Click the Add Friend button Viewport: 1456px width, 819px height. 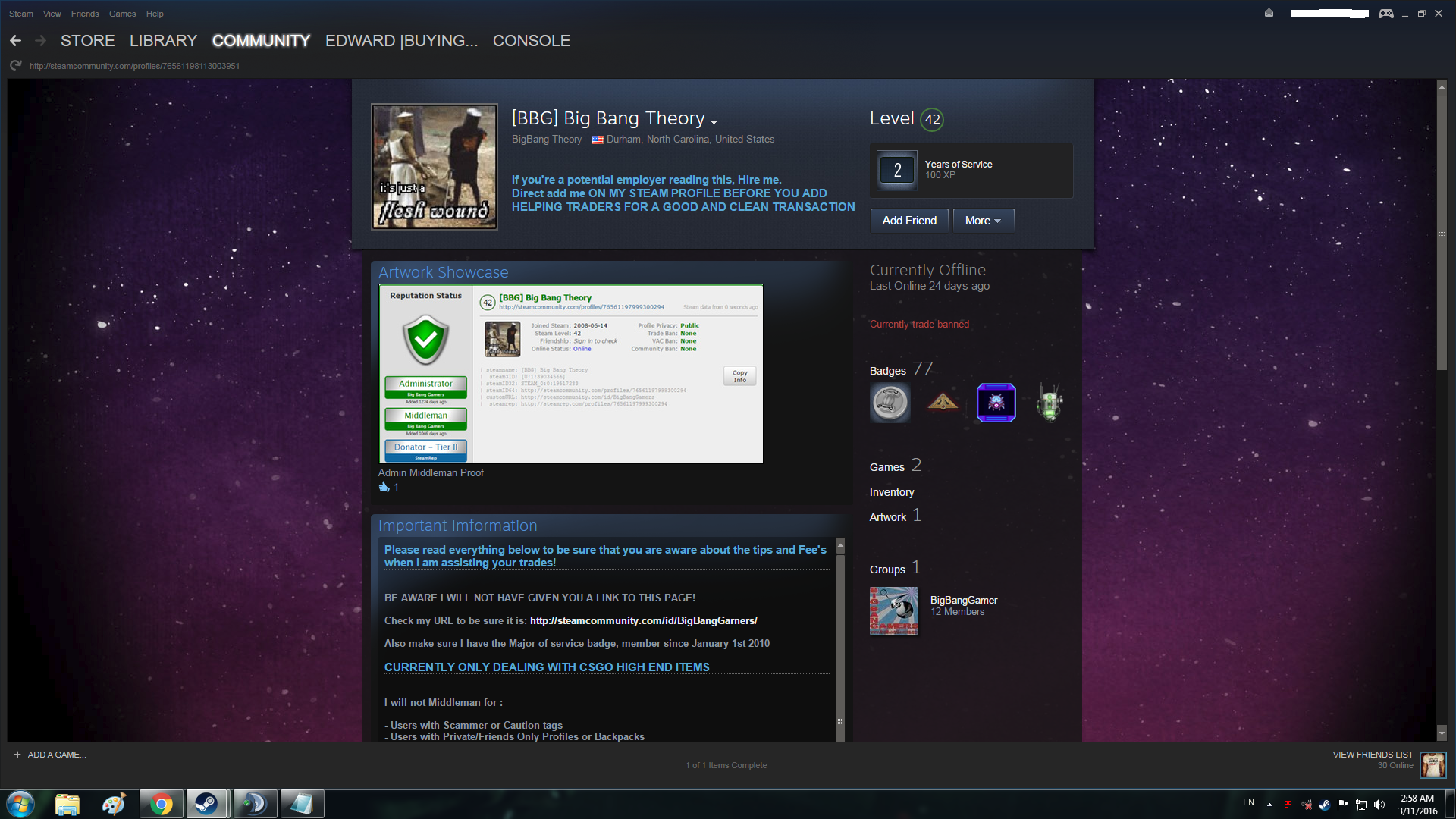click(908, 221)
